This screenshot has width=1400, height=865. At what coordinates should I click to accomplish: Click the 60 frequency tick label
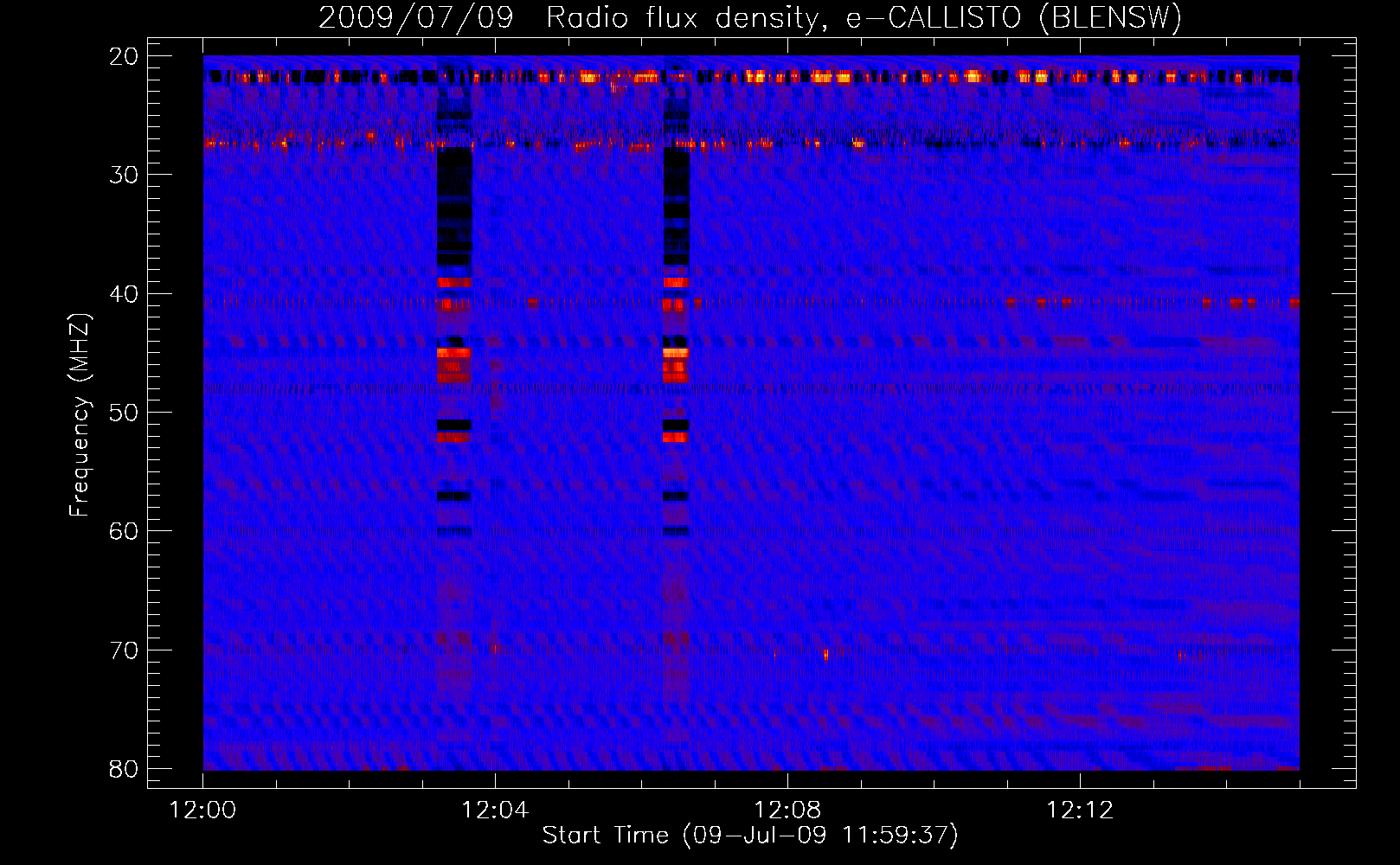point(124,531)
